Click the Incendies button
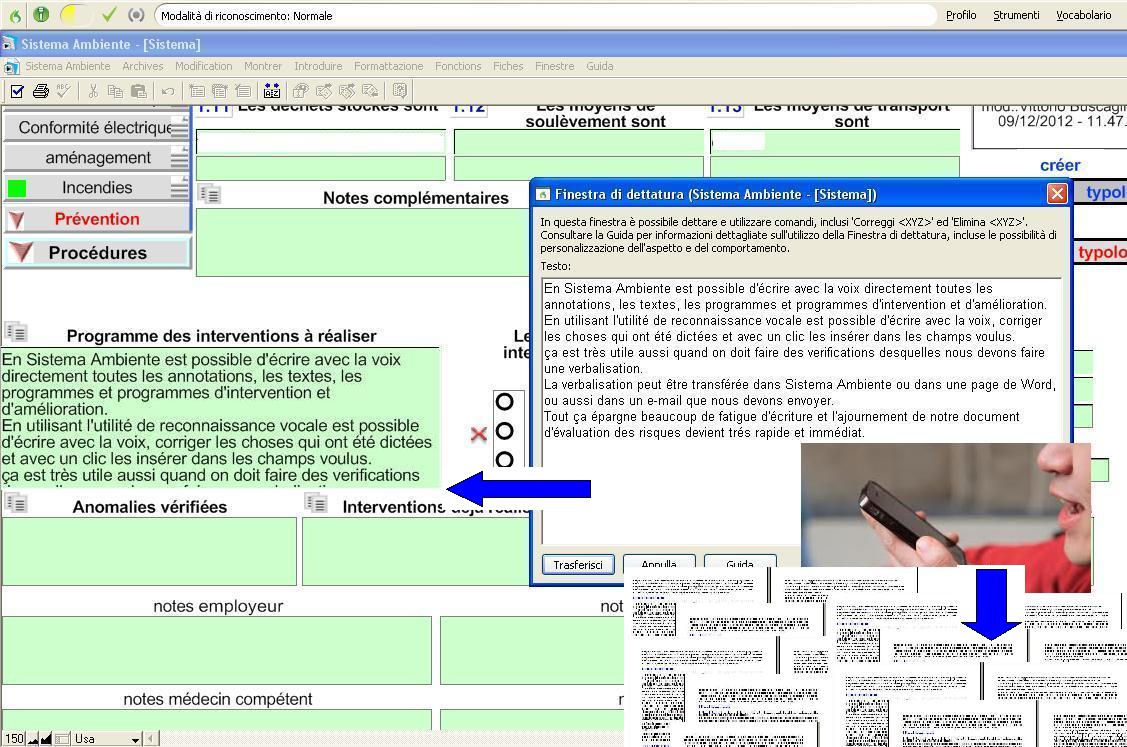1127x747 pixels. click(x=96, y=188)
